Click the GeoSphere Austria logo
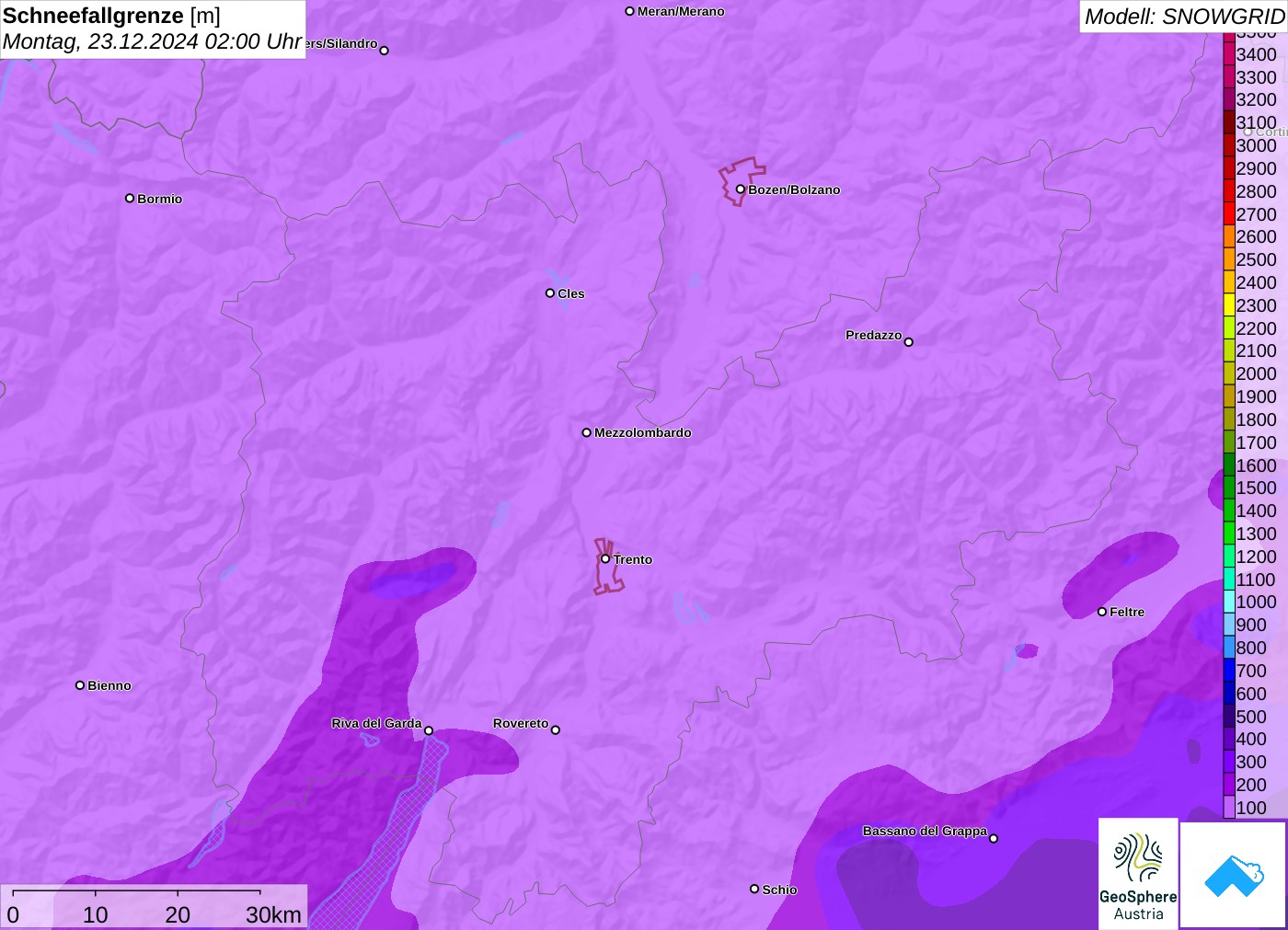Viewport: 1288px width, 930px height. (1138, 874)
